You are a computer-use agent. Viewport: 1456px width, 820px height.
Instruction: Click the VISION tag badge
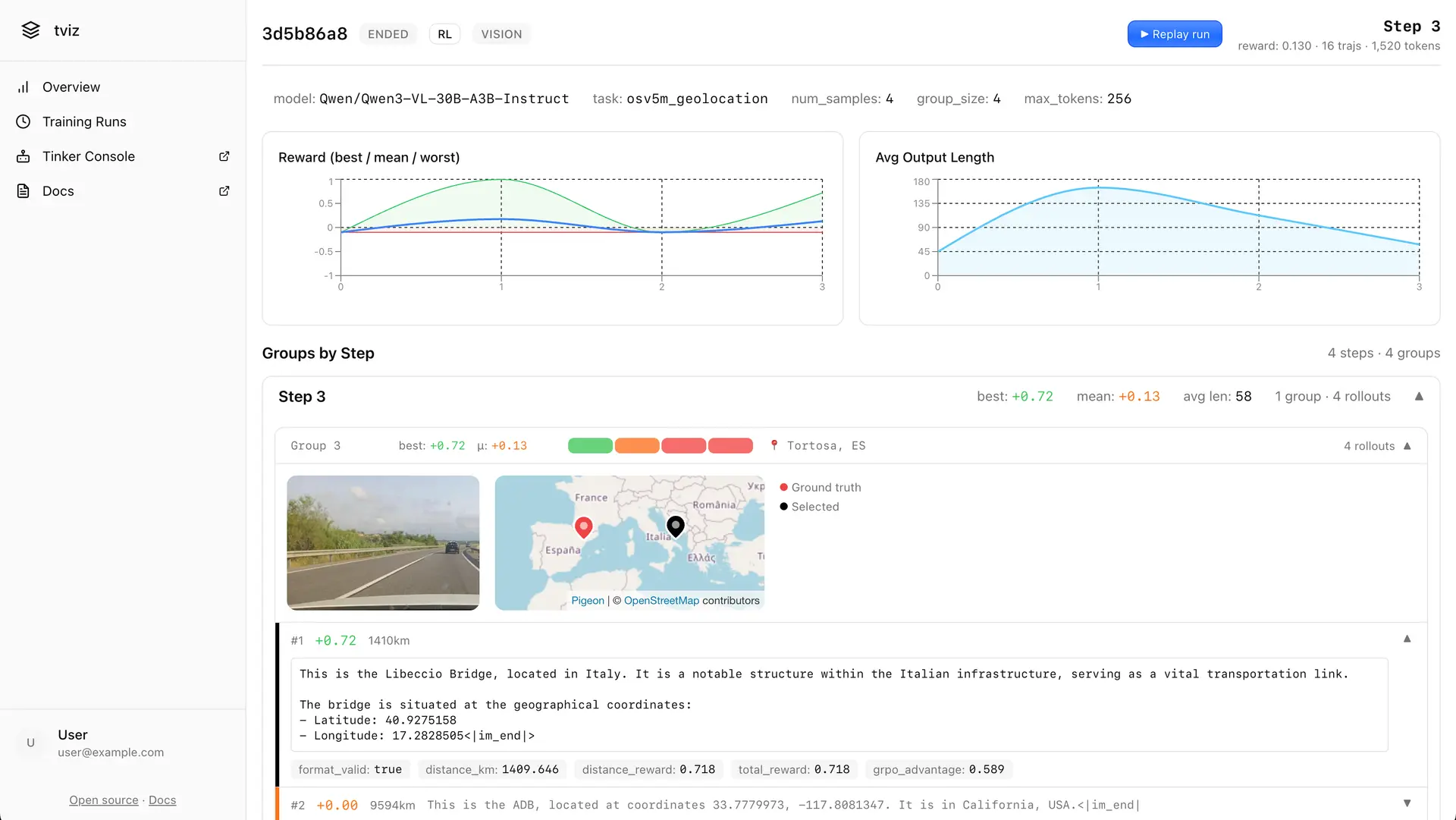(501, 34)
